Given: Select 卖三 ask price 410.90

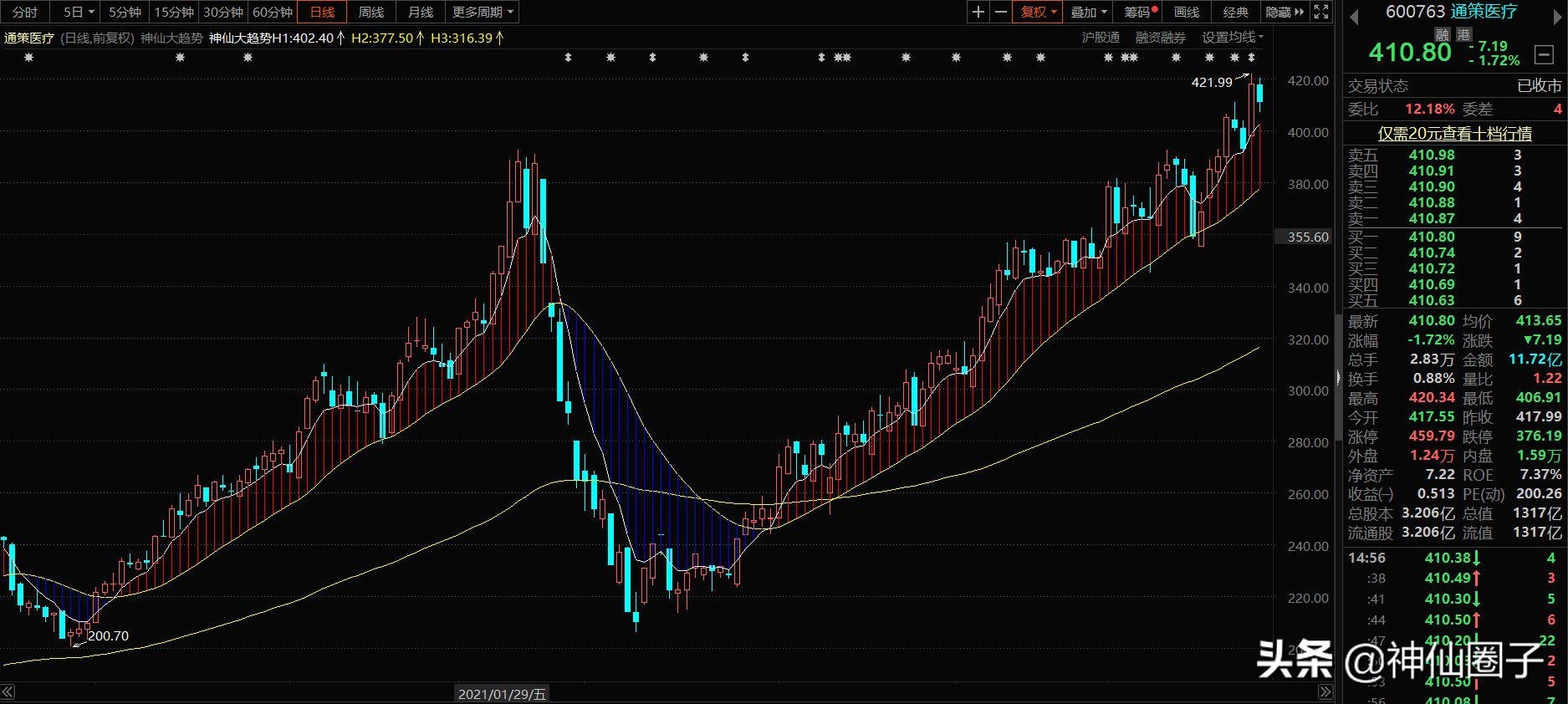Looking at the screenshot, I should pyautogui.click(x=1432, y=186).
